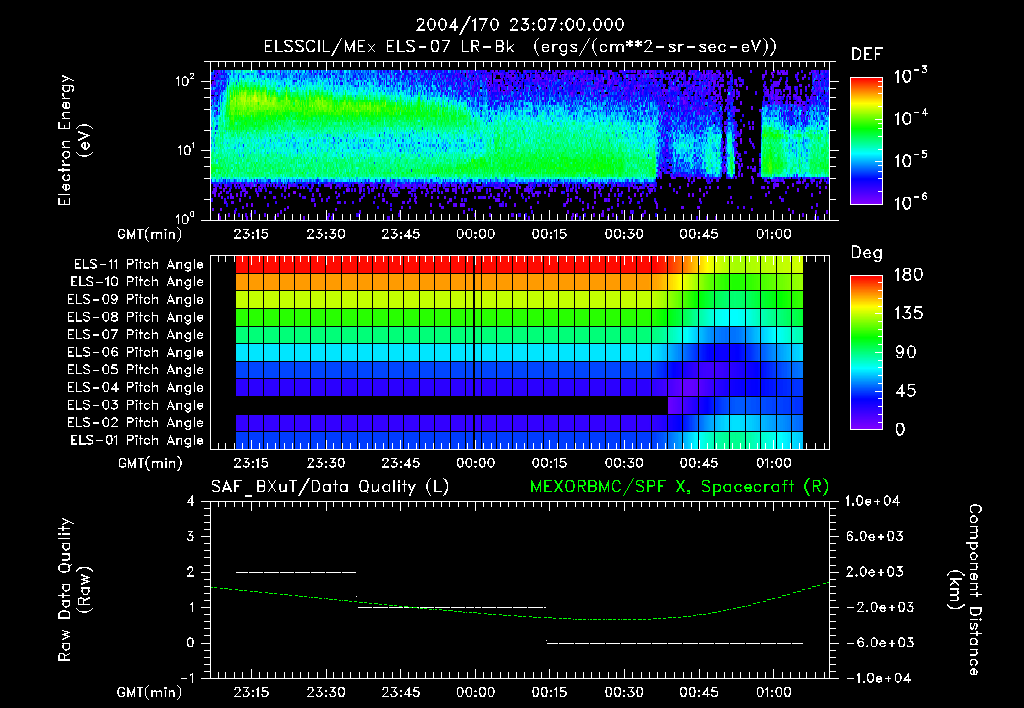The height and width of the screenshot is (708, 1024).
Task: Click the 1.0e+04 right axis value
Action: click(x=872, y=502)
